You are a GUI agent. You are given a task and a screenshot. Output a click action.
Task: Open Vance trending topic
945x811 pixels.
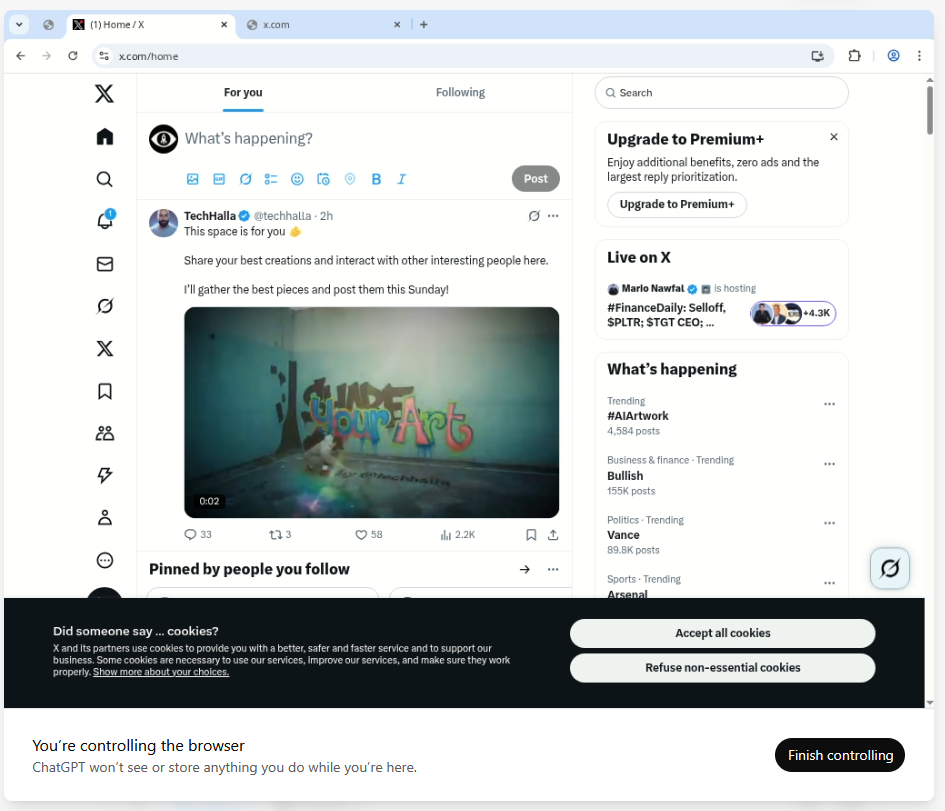(623, 534)
